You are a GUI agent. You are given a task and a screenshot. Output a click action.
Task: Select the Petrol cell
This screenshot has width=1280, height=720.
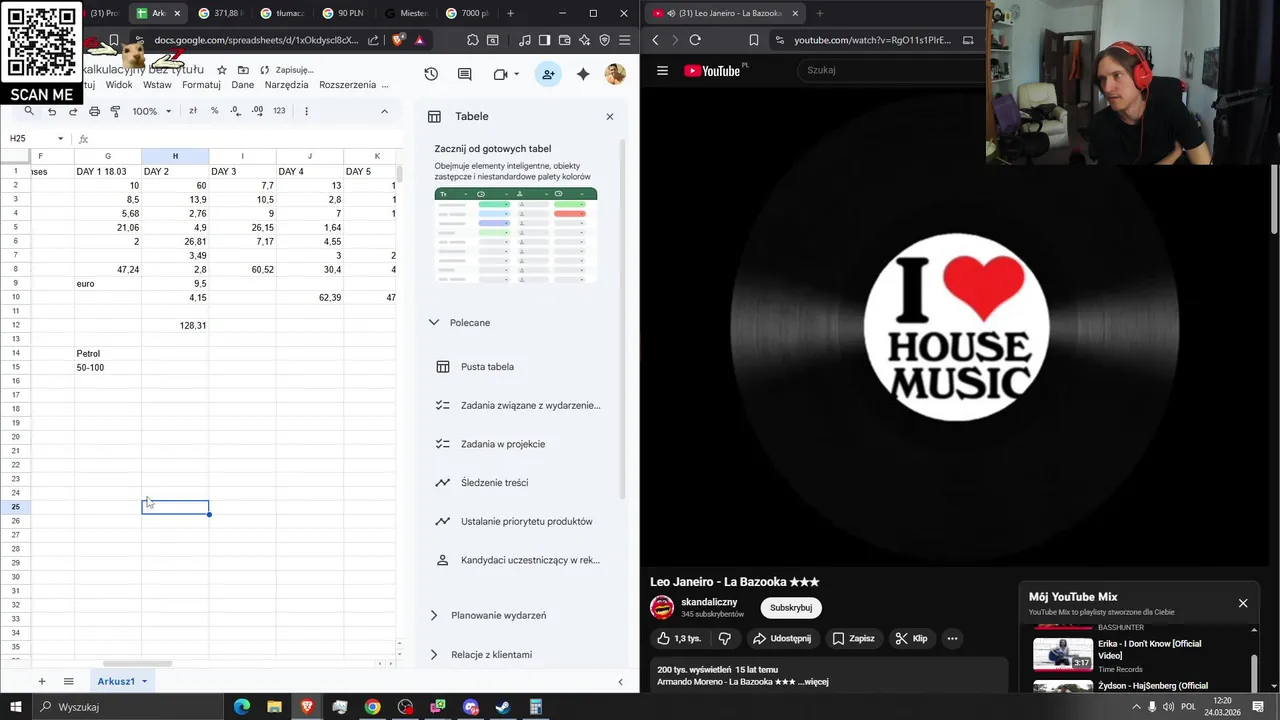(108, 354)
